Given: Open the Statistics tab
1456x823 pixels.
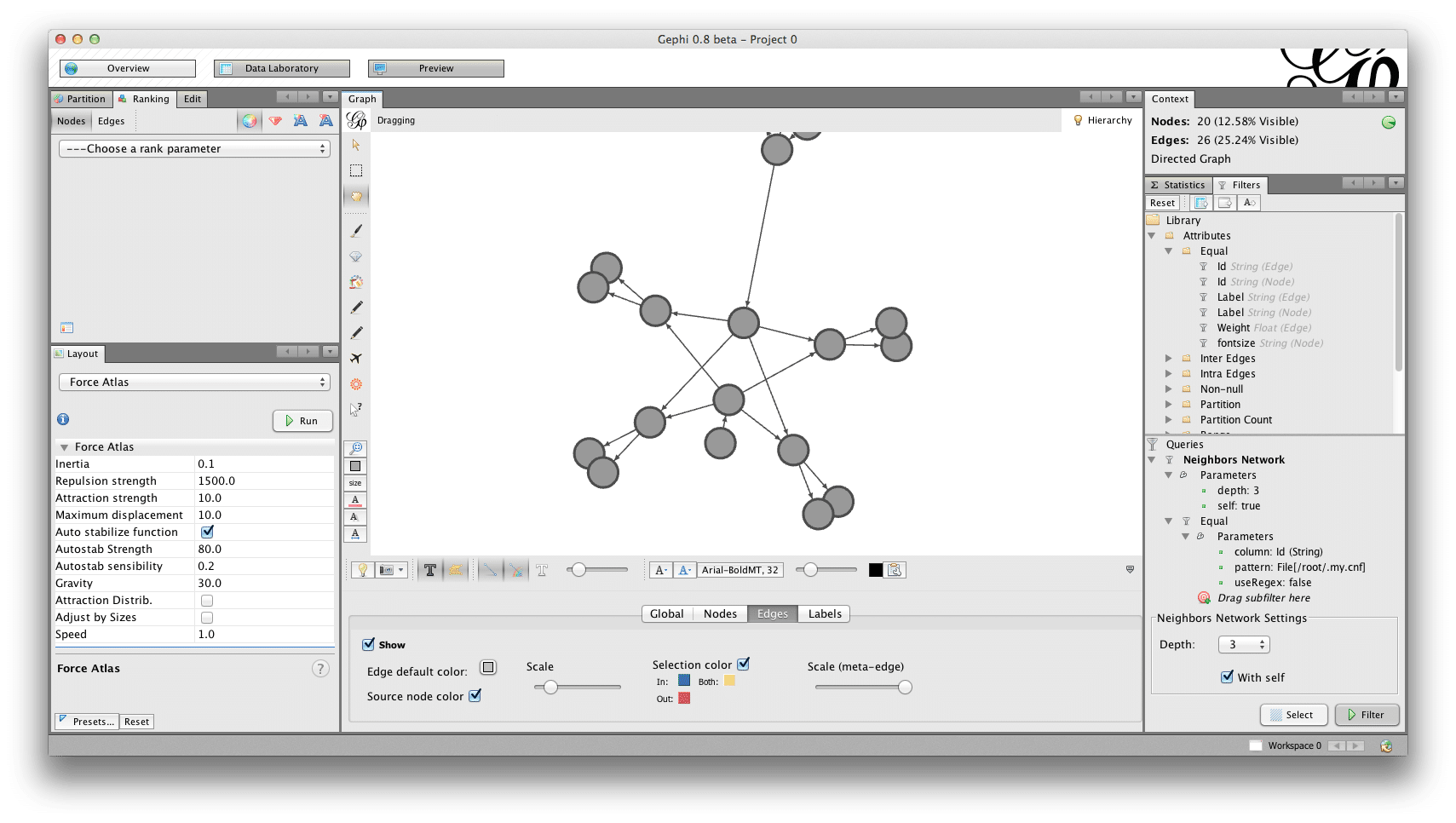Looking at the screenshot, I should pyautogui.click(x=1178, y=185).
